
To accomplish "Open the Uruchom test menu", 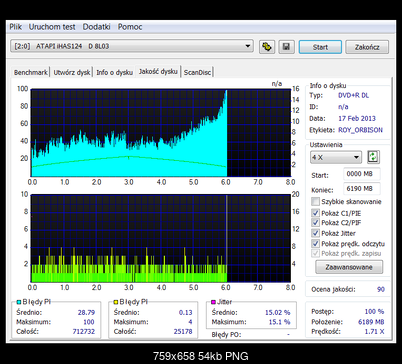I will (x=52, y=27).
